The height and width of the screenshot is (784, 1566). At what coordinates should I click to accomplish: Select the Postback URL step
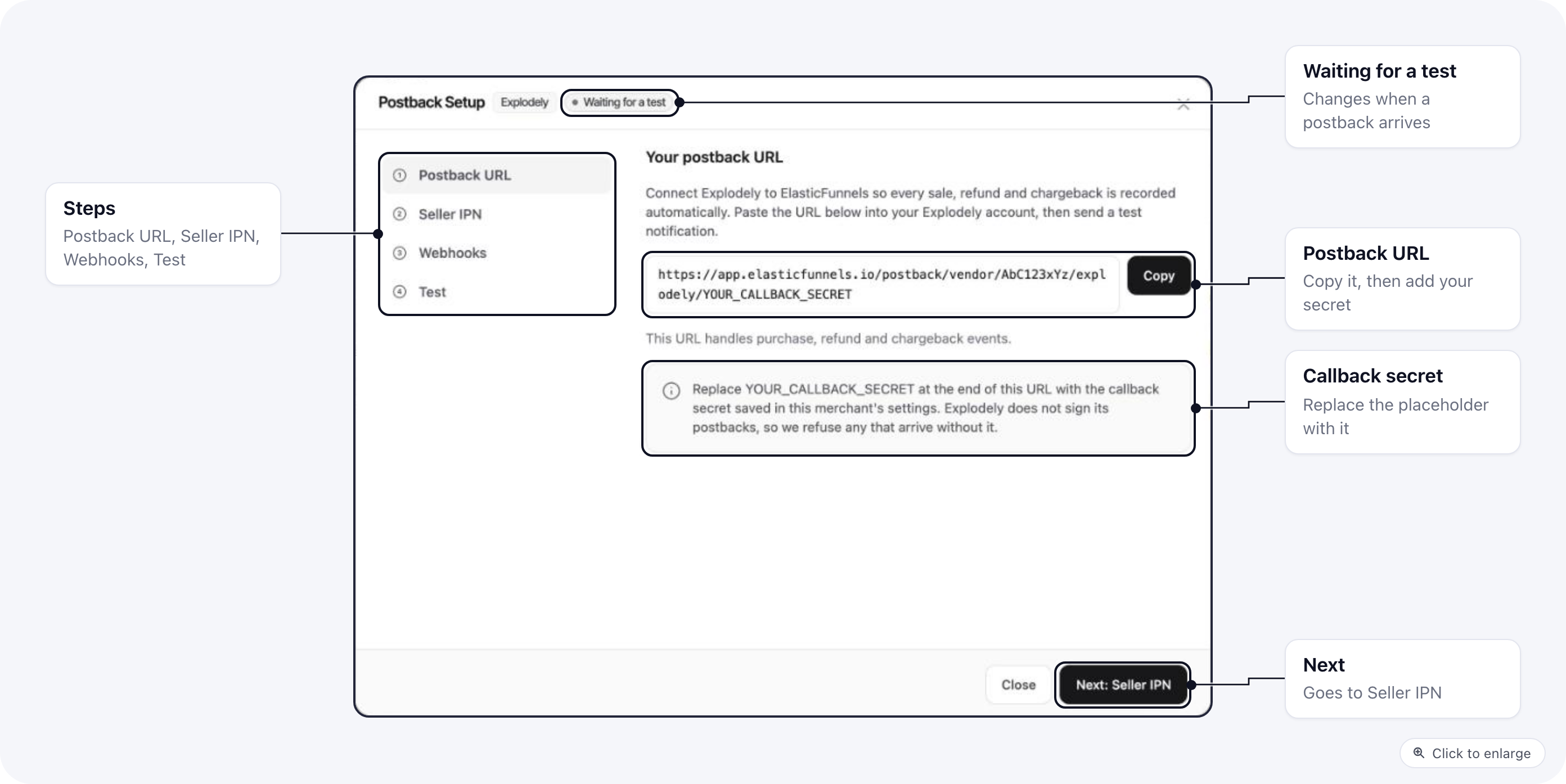(x=497, y=175)
